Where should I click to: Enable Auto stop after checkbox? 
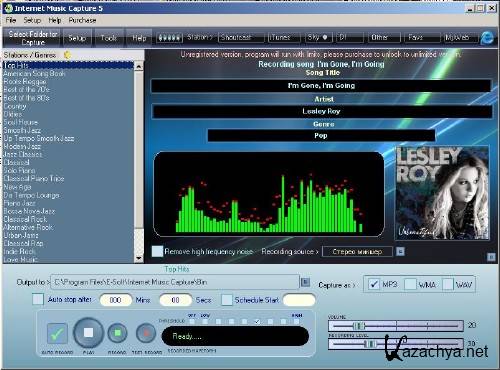point(38,299)
